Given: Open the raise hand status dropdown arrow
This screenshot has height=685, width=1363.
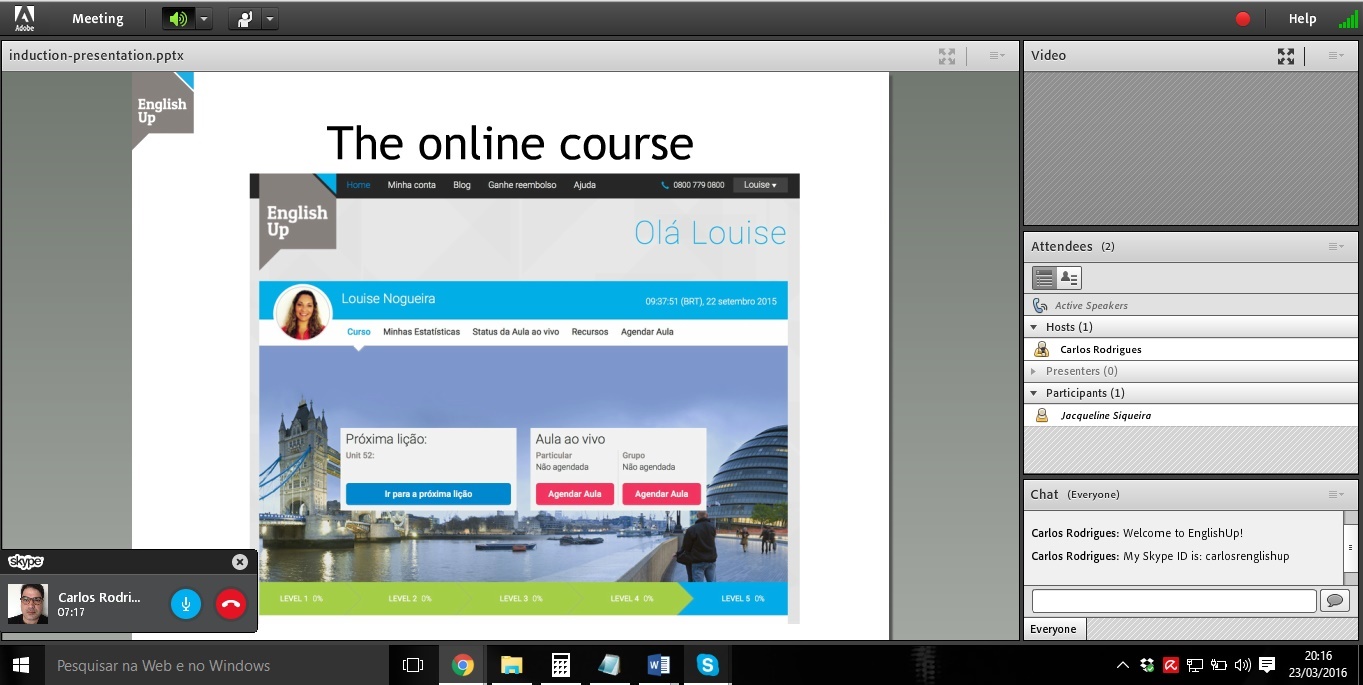Looking at the screenshot, I should (269, 19).
